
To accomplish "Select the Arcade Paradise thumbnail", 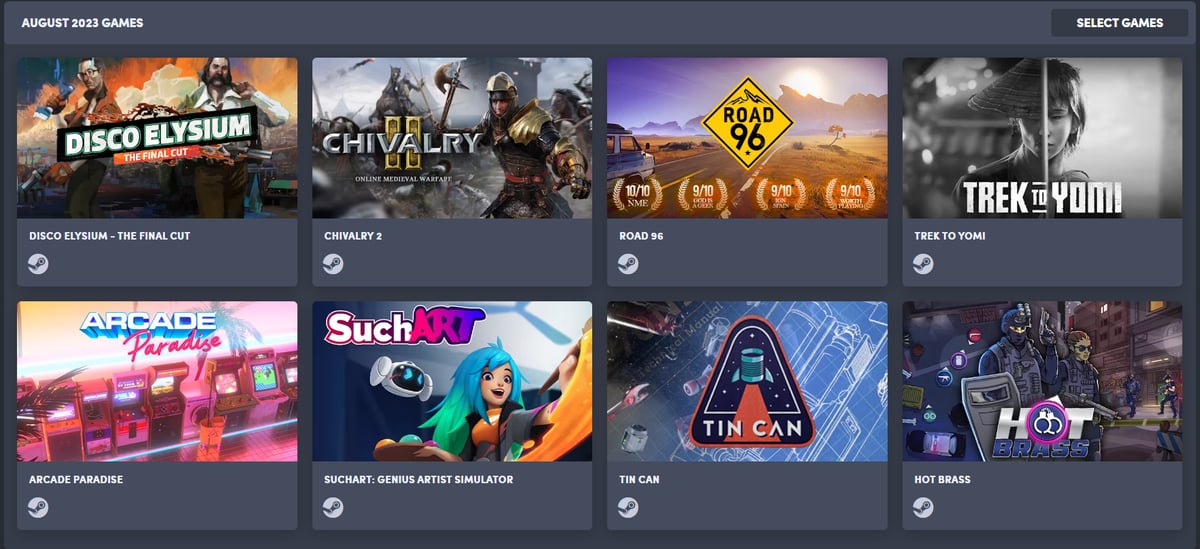I will click(x=157, y=381).
